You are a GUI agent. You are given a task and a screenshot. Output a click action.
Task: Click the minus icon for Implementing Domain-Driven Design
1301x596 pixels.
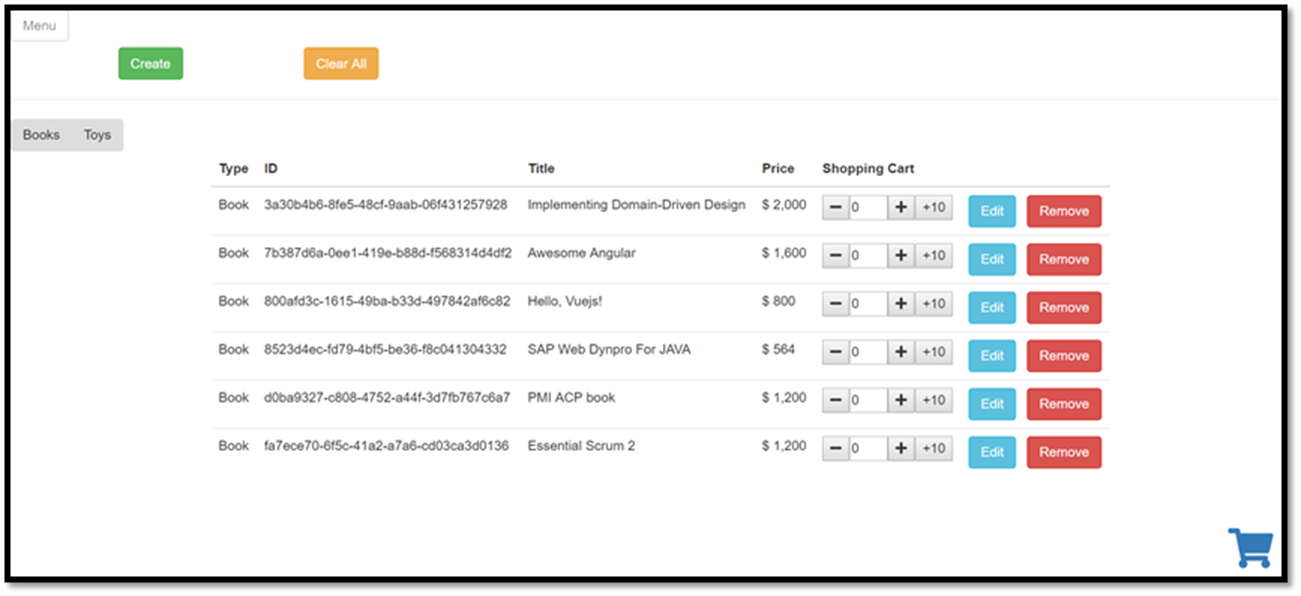tap(835, 207)
